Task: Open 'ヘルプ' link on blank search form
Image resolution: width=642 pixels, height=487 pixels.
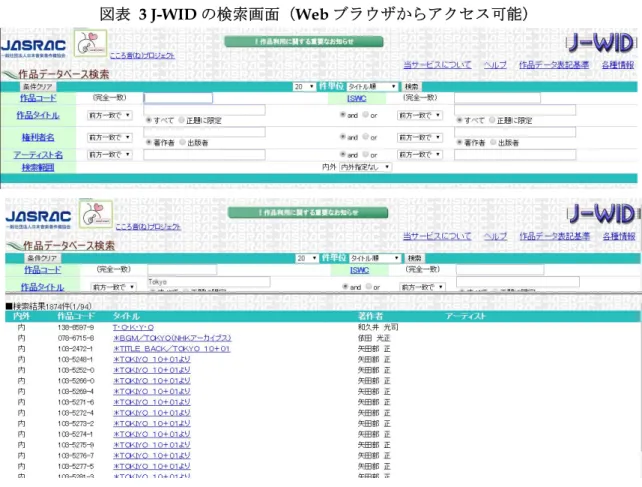Action: pyautogui.click(x=495, y=65)
